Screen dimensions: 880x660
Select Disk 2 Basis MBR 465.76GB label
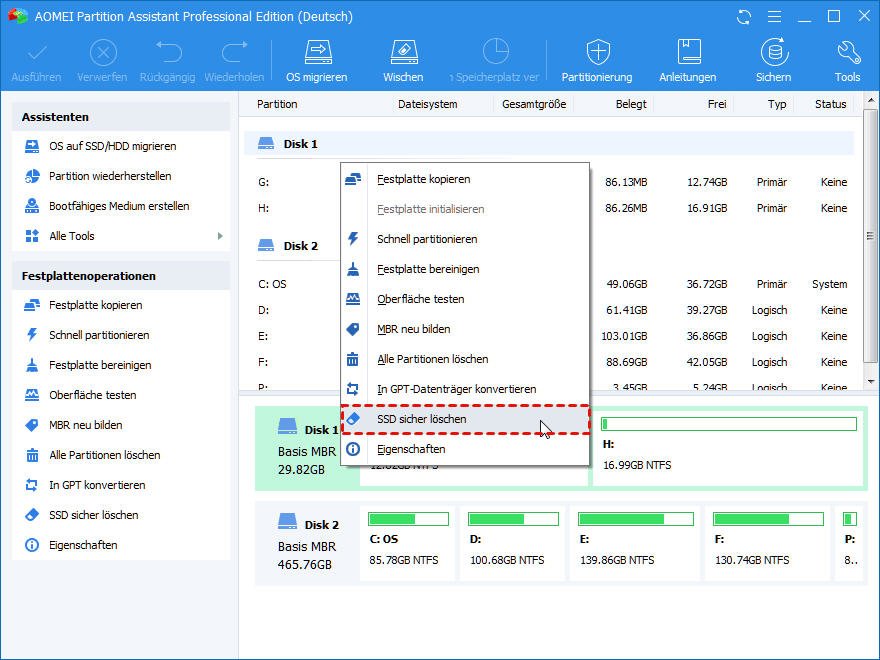pyautogui.click(x=309, y=544)
